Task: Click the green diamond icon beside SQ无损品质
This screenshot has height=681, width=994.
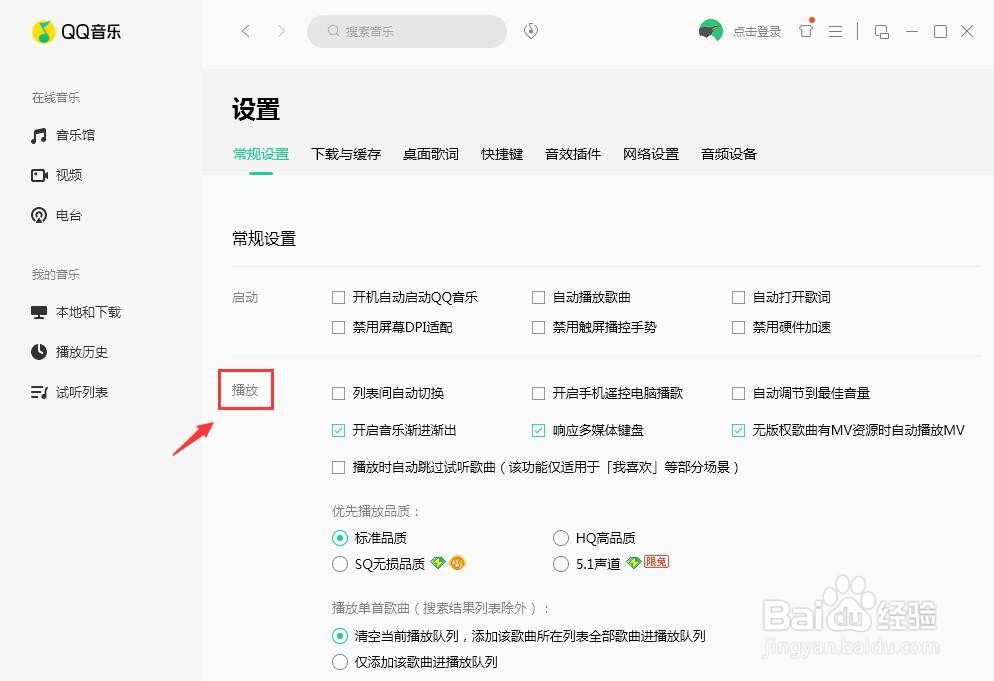Action: tap(437, 562)
